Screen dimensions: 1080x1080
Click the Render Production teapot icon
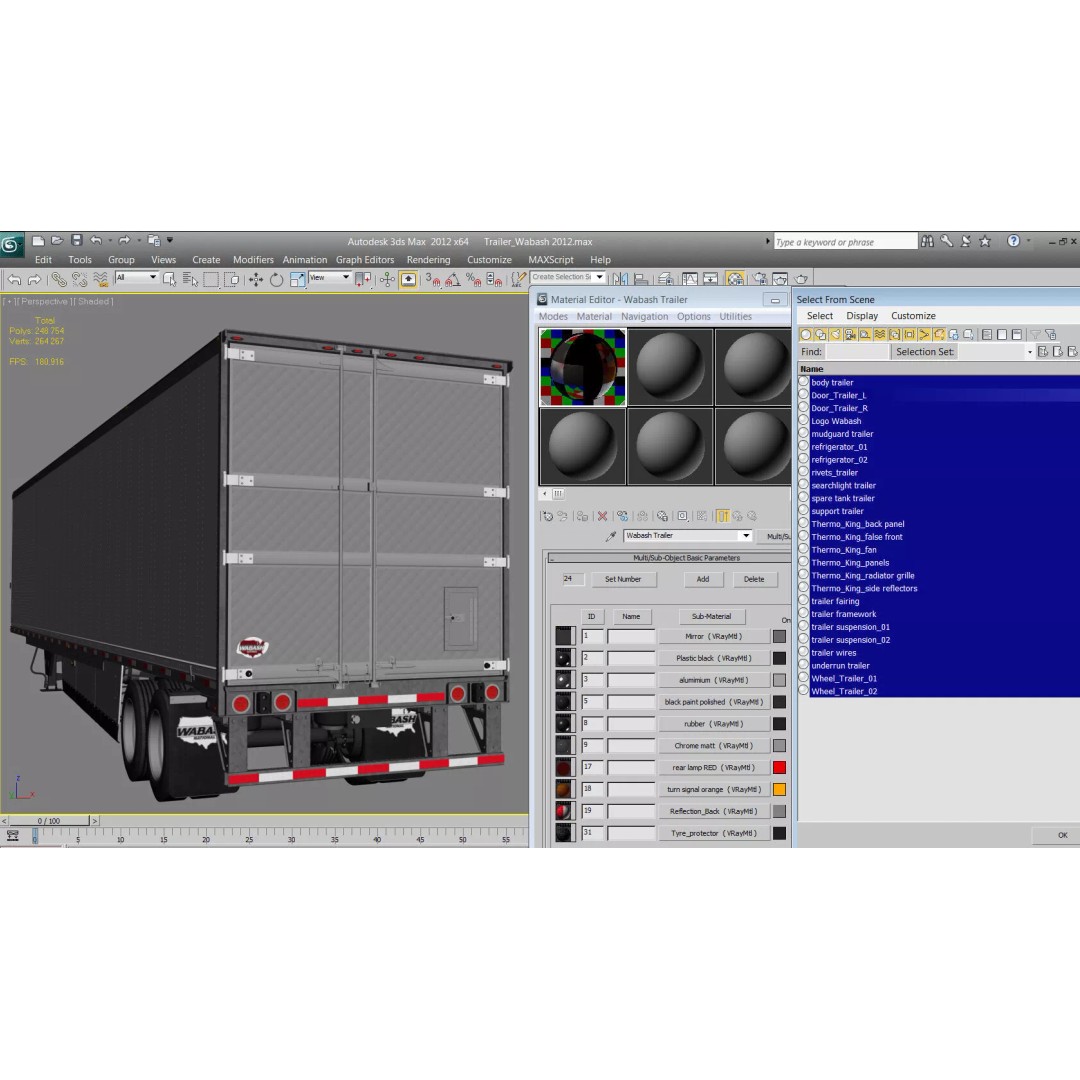point(801,279)
